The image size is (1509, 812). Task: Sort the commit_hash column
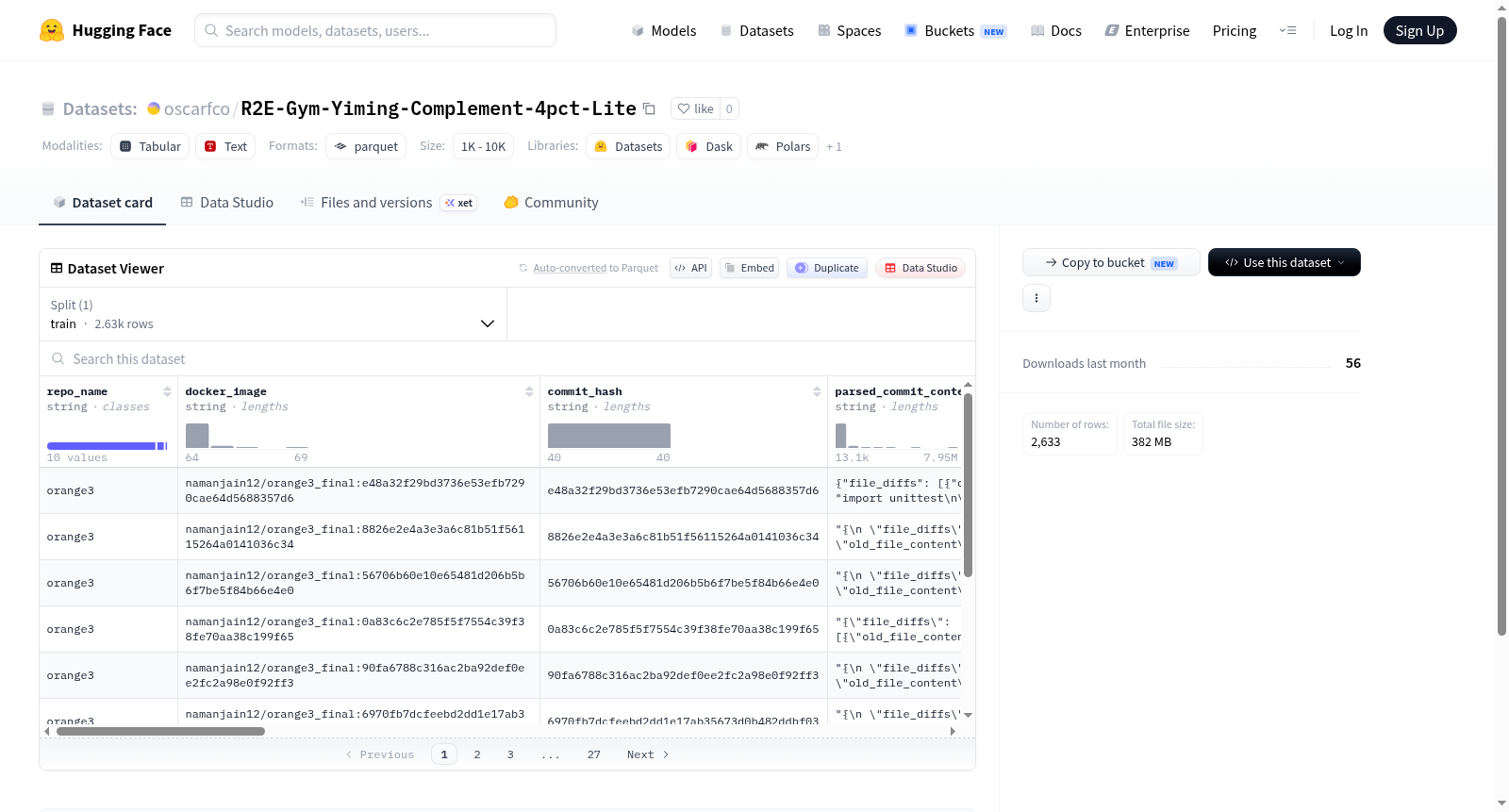tap(817, 391)
